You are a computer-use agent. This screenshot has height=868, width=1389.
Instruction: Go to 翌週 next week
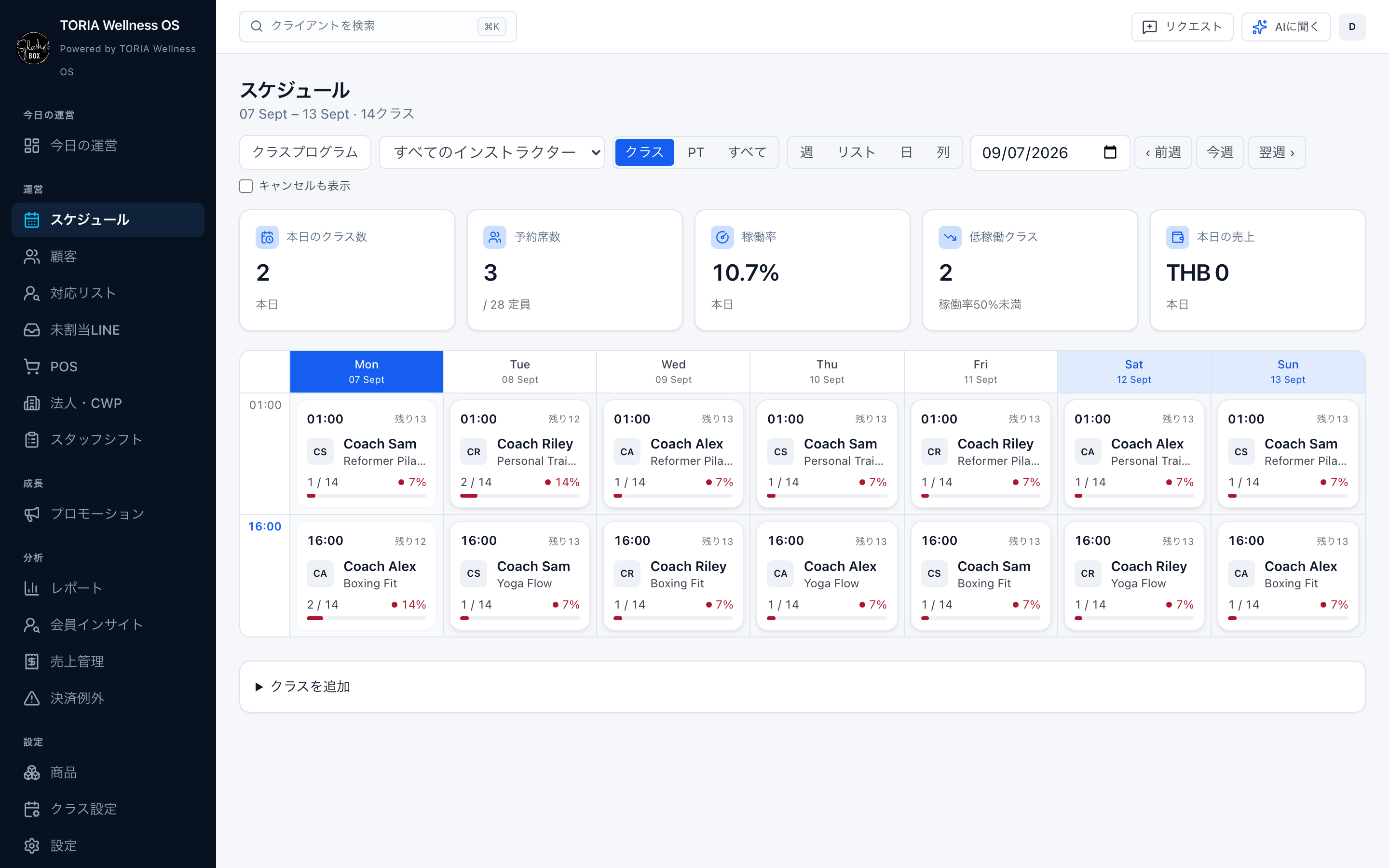click(1277, 152)
